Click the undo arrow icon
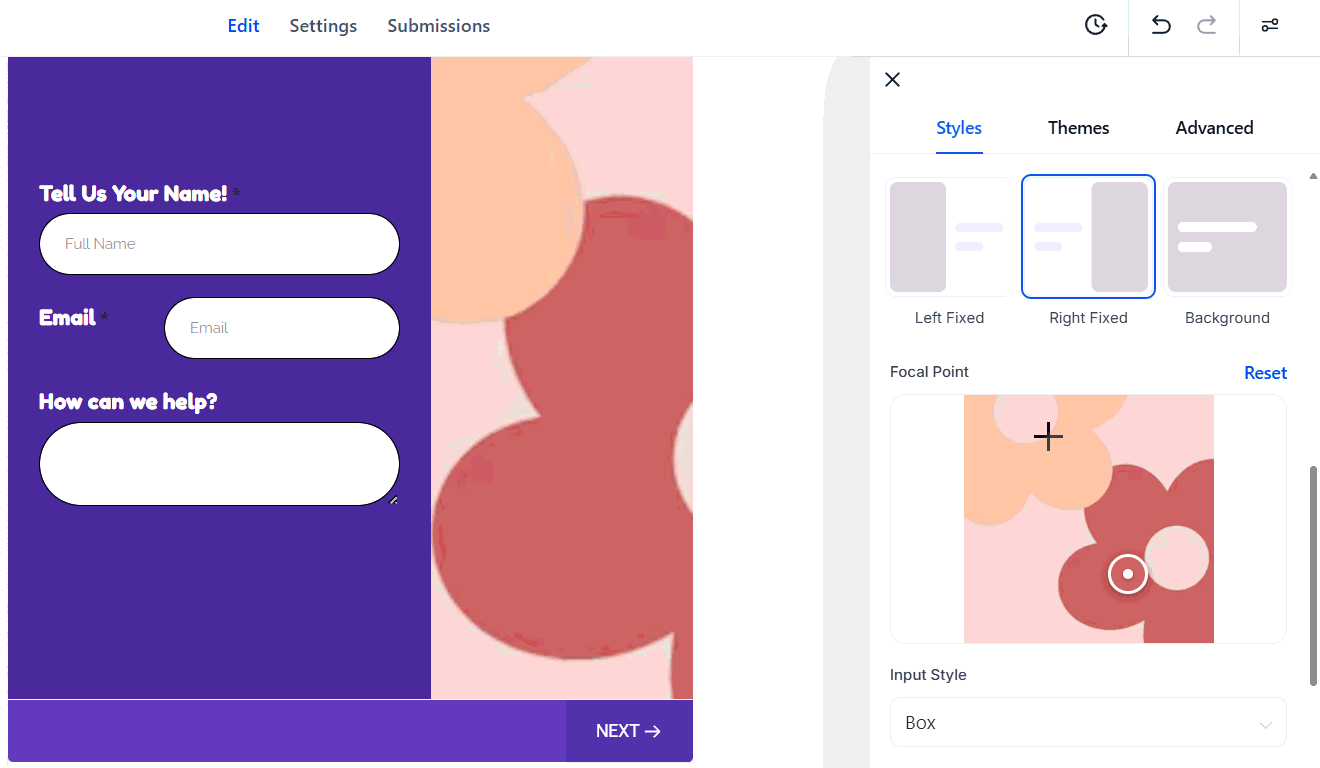 pos(1160,25)
